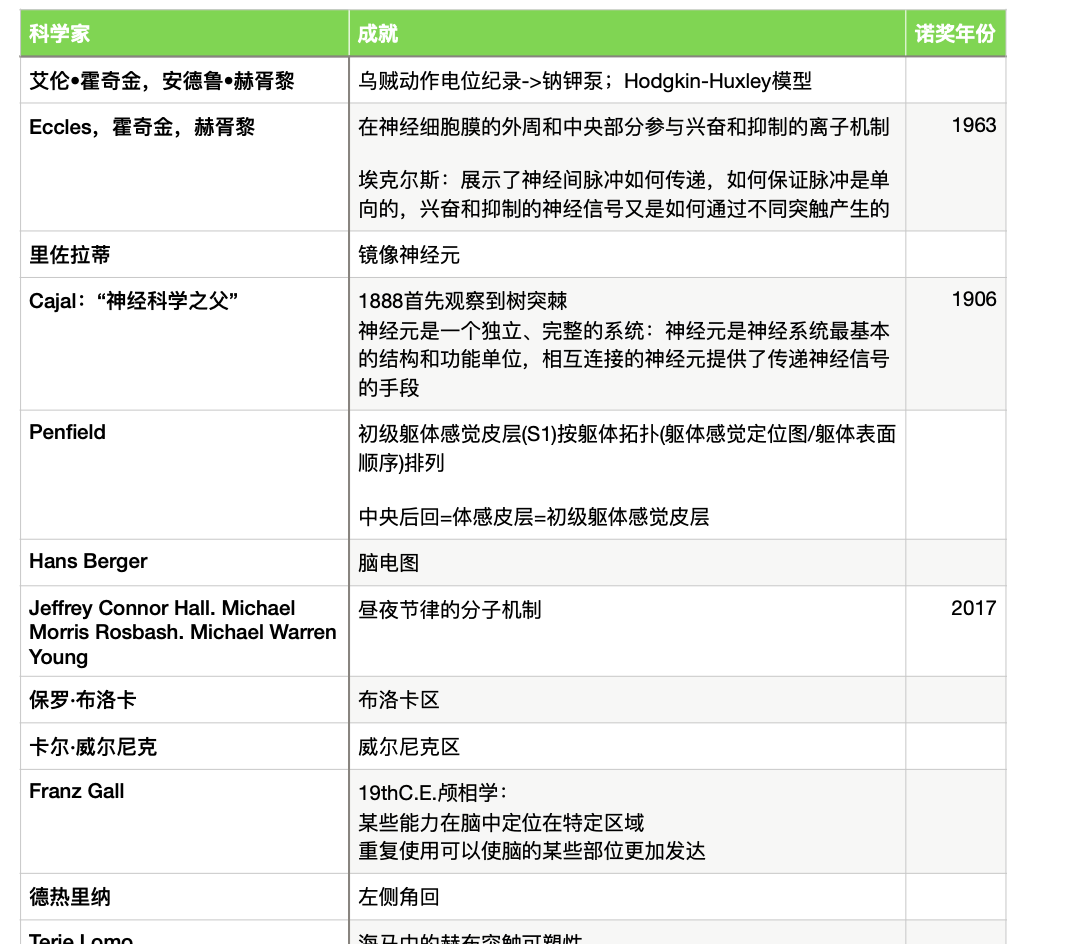Click the 脑电图 cell

627,562
